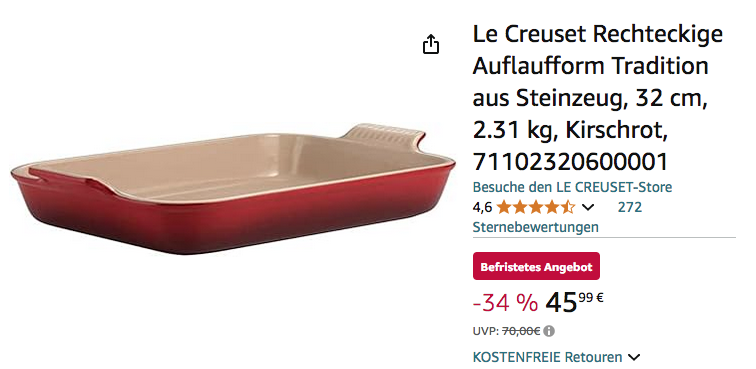Open the 272 ratings count link
The width and height of the screenshot is (756, 369).
(630, 207)
